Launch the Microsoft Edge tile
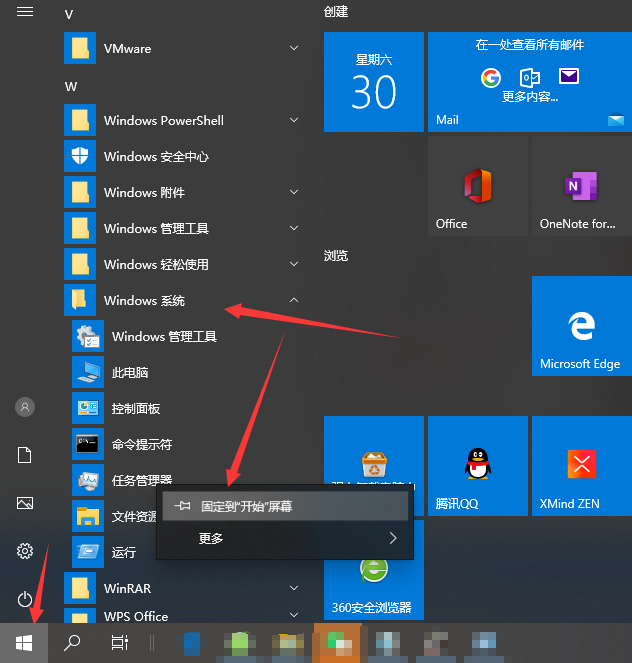632x663 pixels. click(582, 326)
